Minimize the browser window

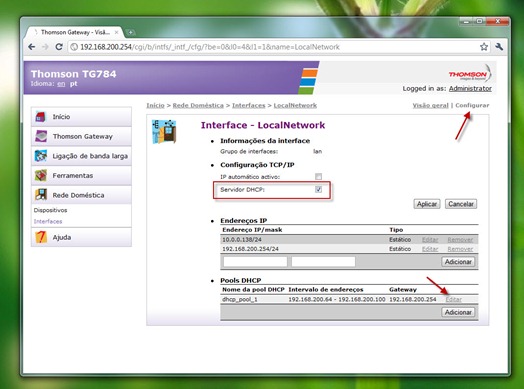coord(467,21)
